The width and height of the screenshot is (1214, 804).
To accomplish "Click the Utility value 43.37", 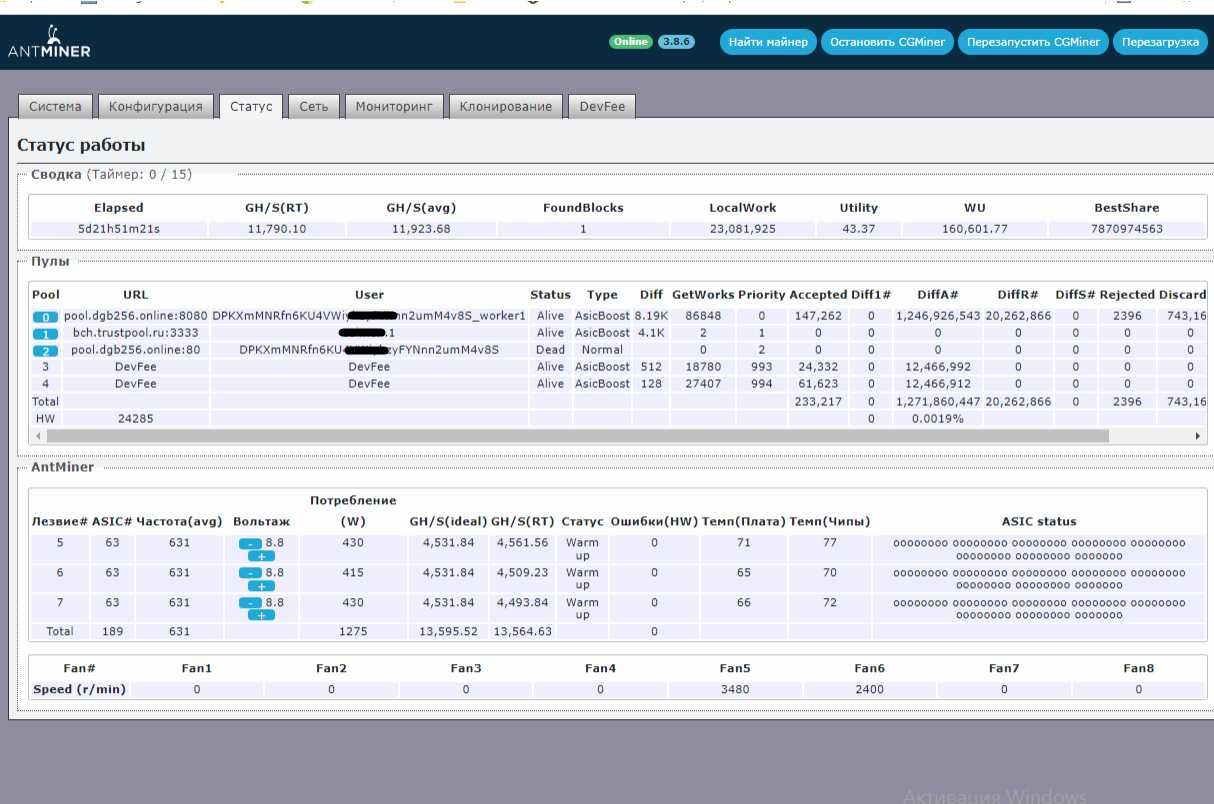I will [858, 229].
